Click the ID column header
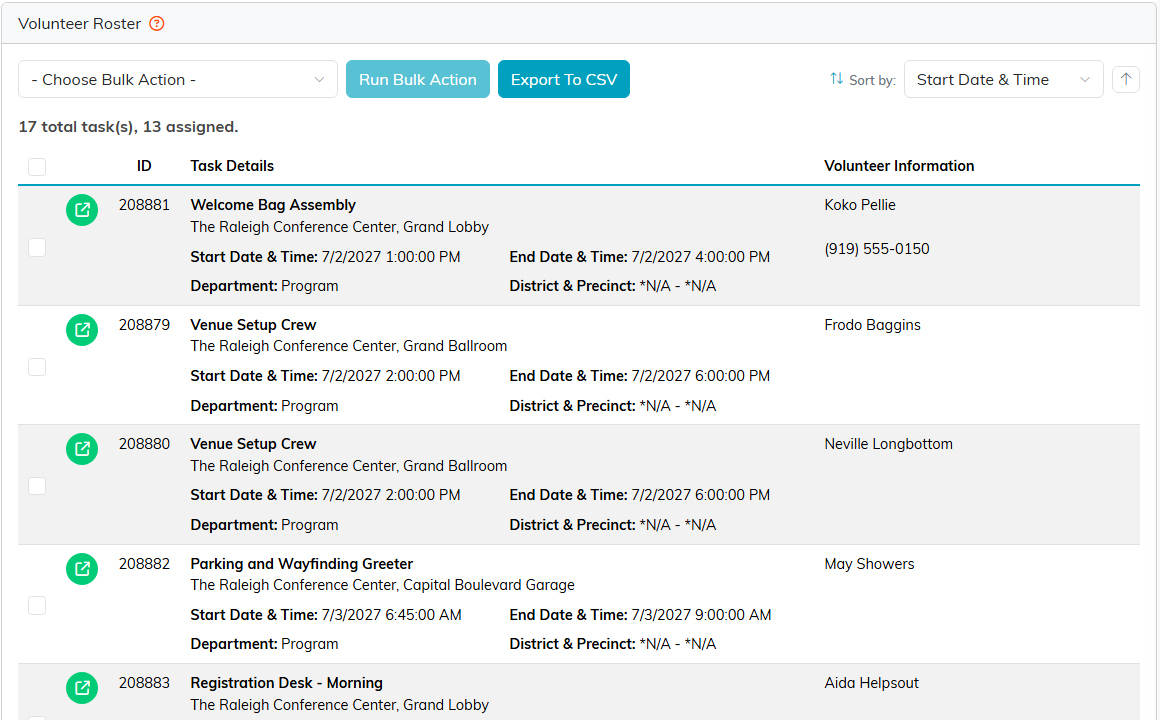 [x=144, y=166]
